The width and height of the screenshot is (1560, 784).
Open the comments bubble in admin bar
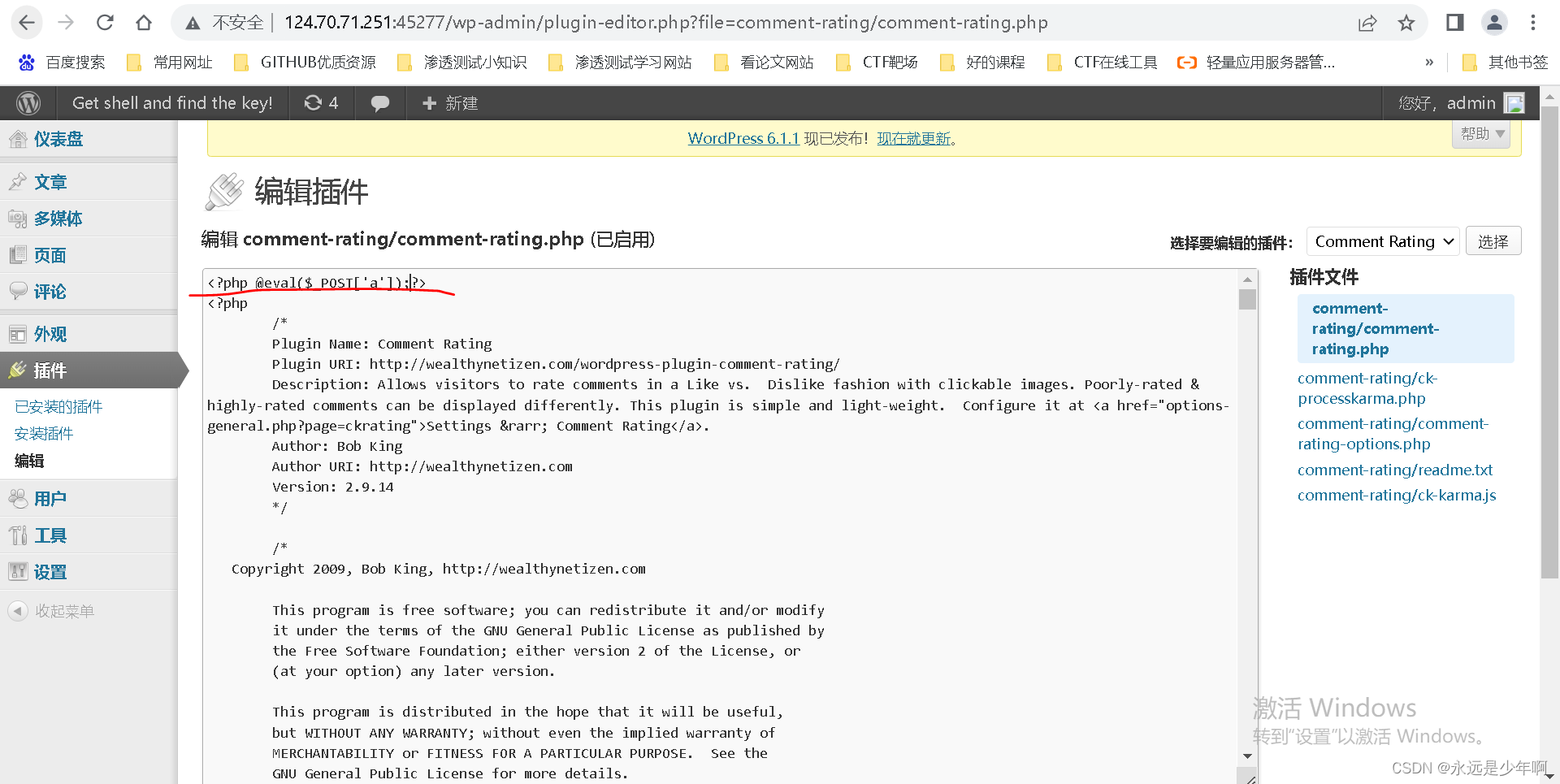point(379,104)
